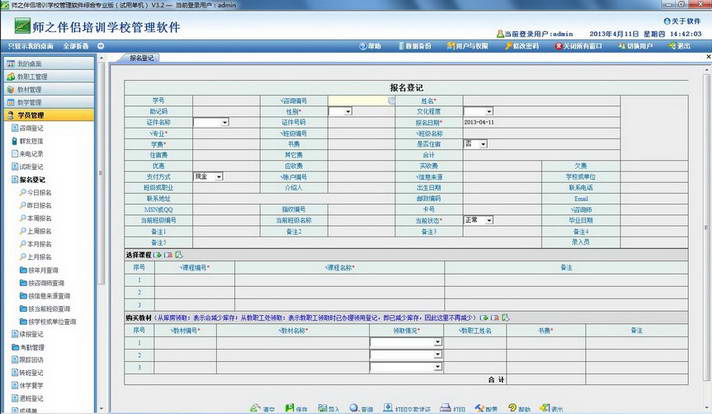Click 修改密码 in the top toolbar
The height and width of the screenshot is (414, 712).
(x=522, y=46)
